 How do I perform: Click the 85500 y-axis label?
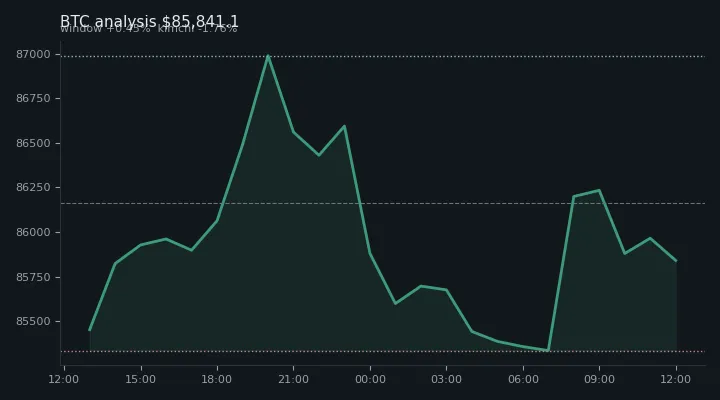(33, 321)
